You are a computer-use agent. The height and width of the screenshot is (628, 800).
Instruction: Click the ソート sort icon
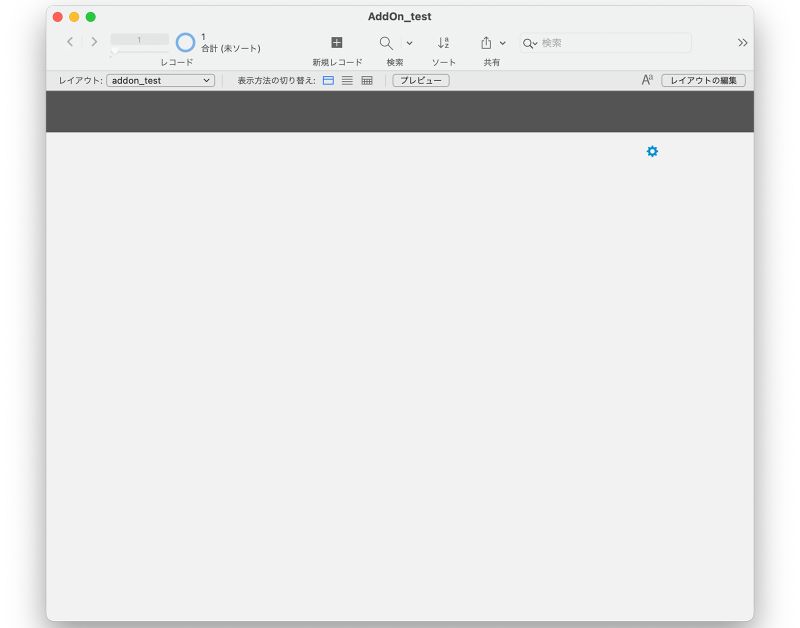[443, 43]
